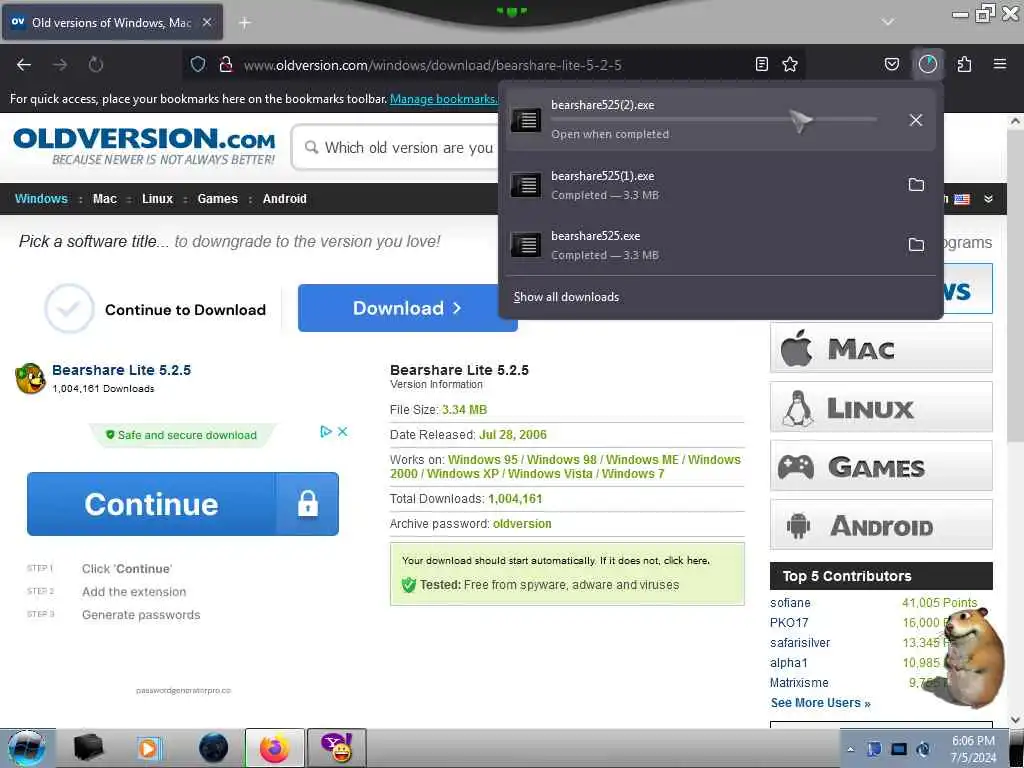Screen dimensions: 1024x768
Task: Click the blue Download button
Action: (x=408, y=308)
